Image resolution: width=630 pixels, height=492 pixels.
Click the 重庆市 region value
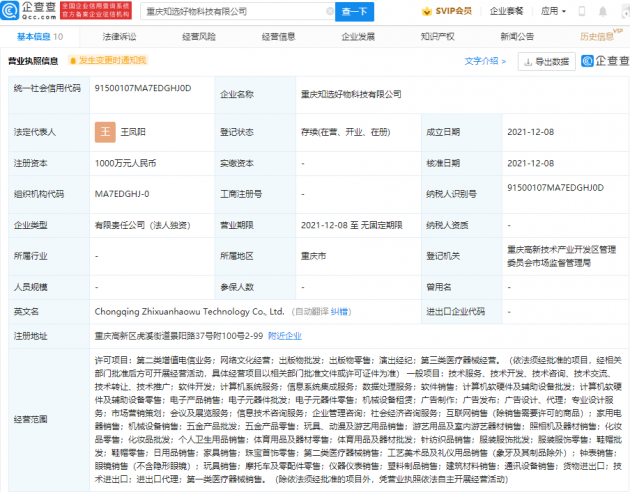[313, 256]
